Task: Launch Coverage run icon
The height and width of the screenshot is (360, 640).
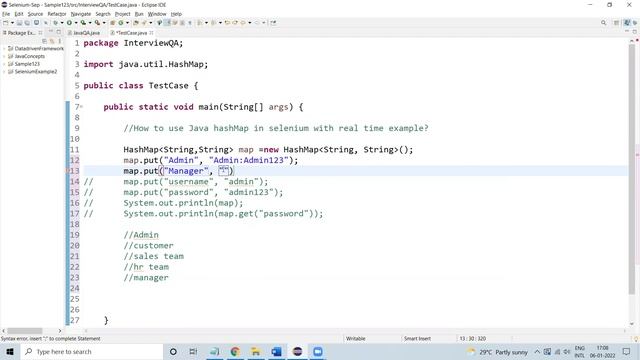Action: click(83, 23)
